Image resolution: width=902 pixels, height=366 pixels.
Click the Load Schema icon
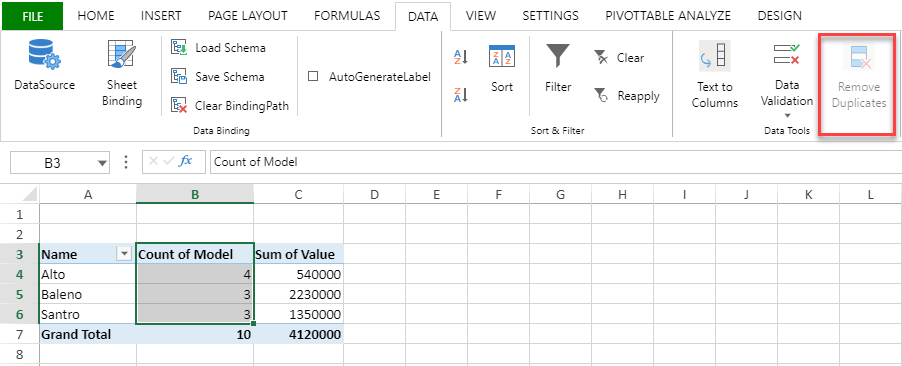pos(179,47)
